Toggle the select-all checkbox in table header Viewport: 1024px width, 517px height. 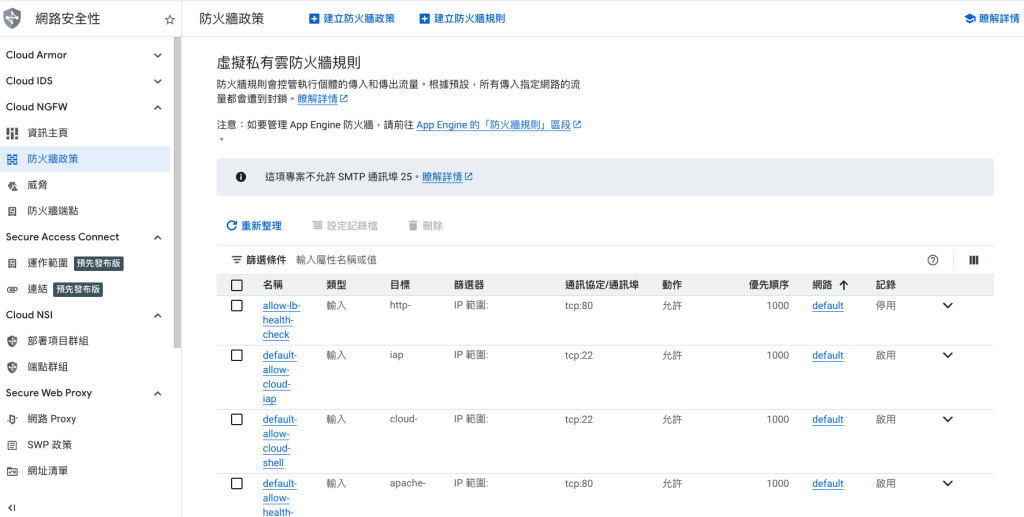[237, 285]
